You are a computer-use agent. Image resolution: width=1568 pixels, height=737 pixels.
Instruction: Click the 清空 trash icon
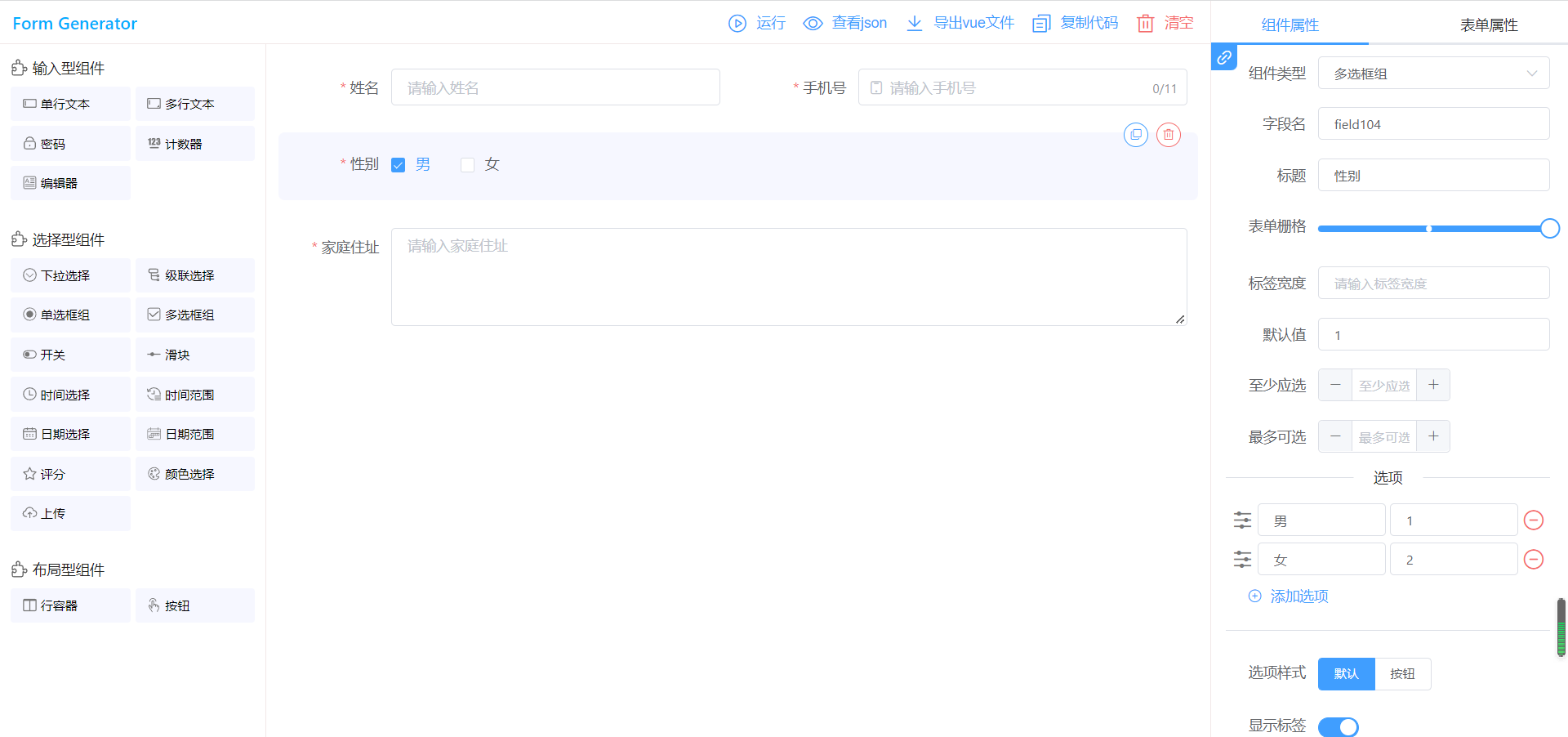1146,24
